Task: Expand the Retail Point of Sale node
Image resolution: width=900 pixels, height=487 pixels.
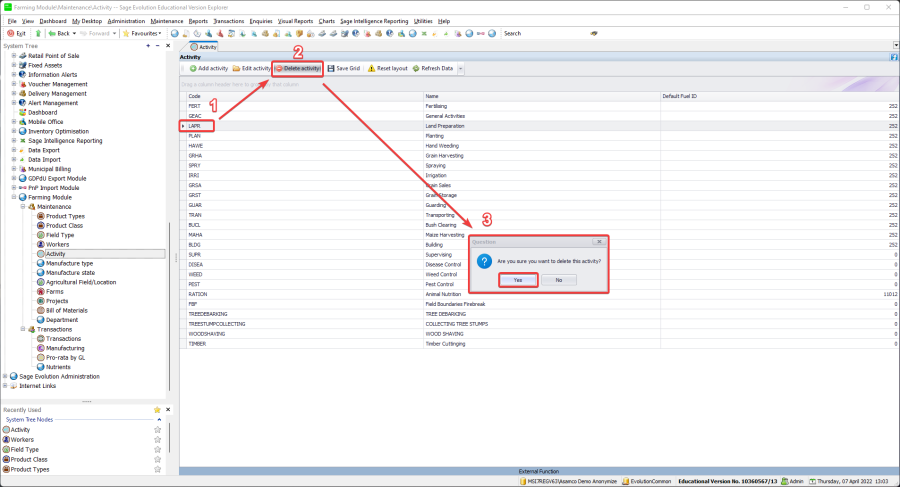Action: click(x=14, y=56)
